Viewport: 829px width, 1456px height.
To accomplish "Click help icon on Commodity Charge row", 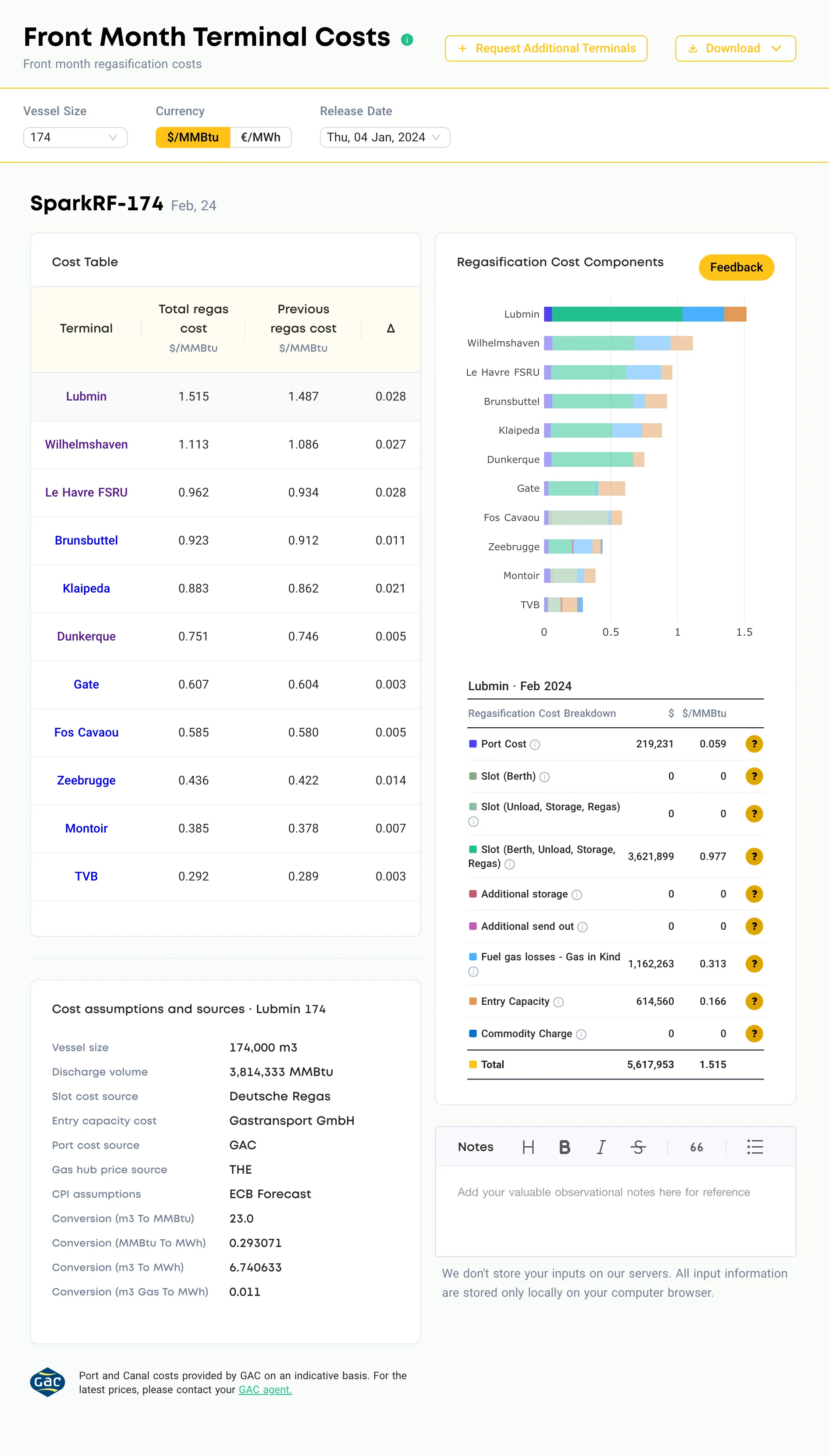I will (754, 1034).
